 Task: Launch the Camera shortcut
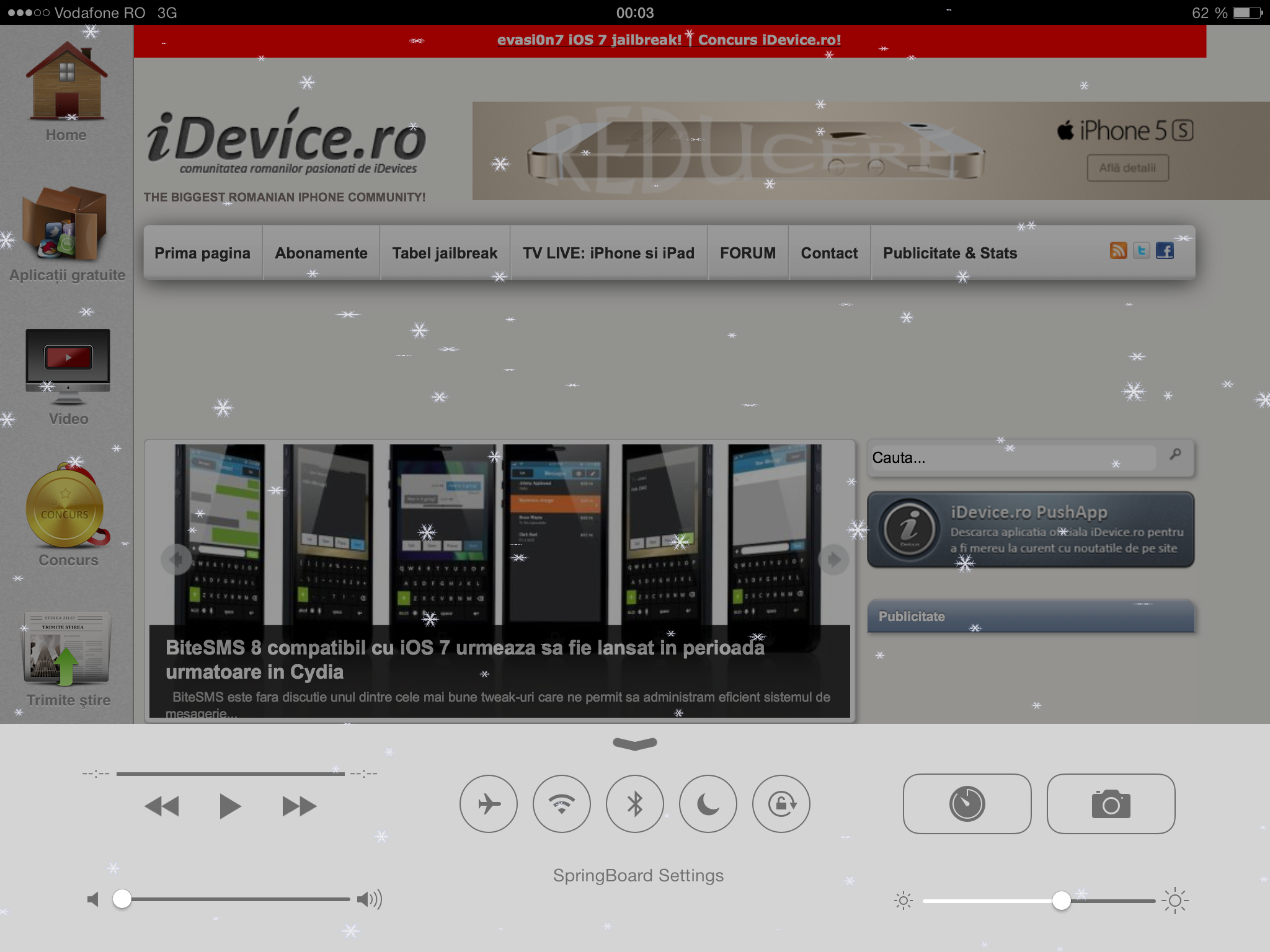click(1111, 803)
